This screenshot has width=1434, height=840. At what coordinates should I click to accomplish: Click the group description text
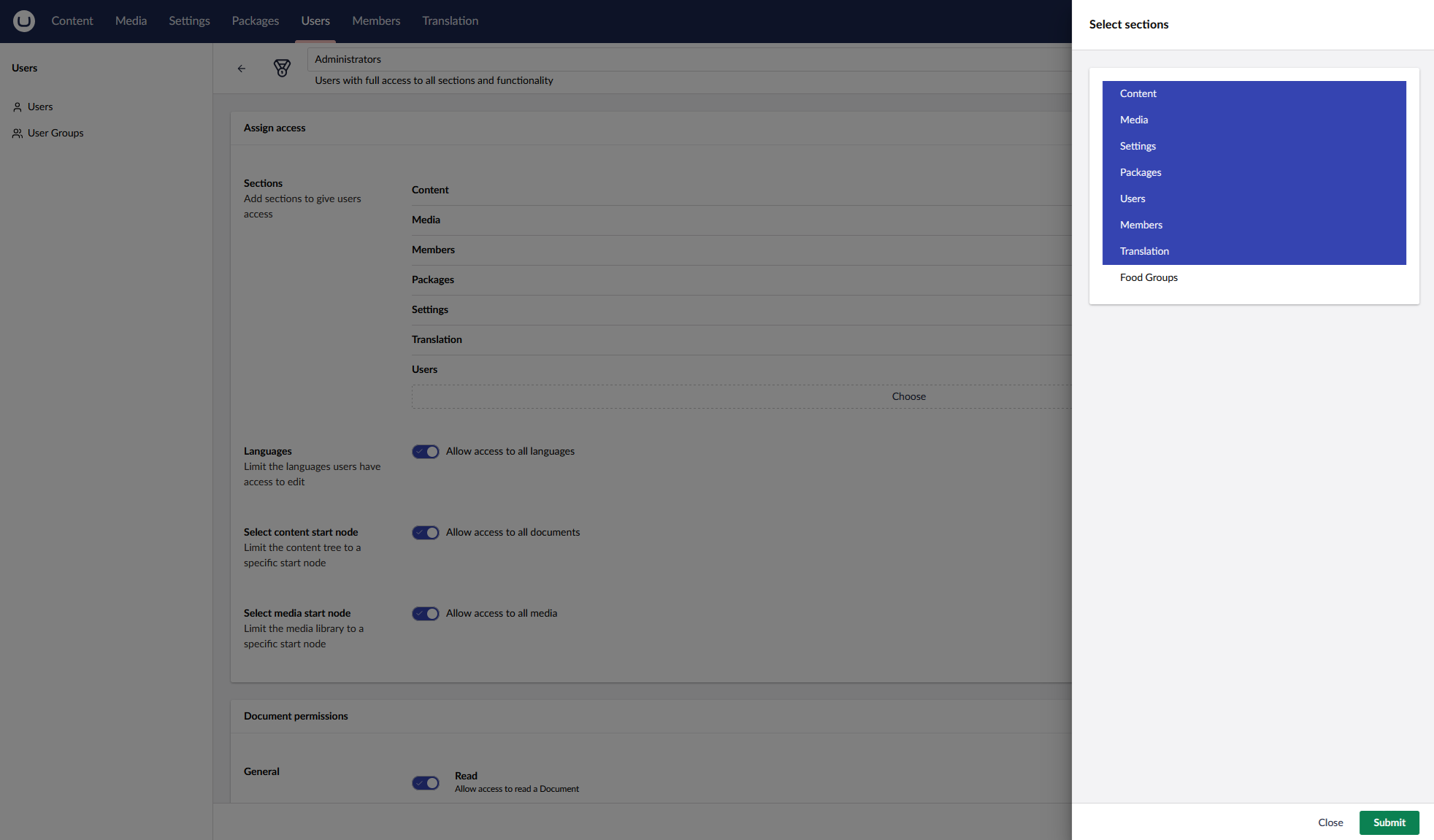434,80
